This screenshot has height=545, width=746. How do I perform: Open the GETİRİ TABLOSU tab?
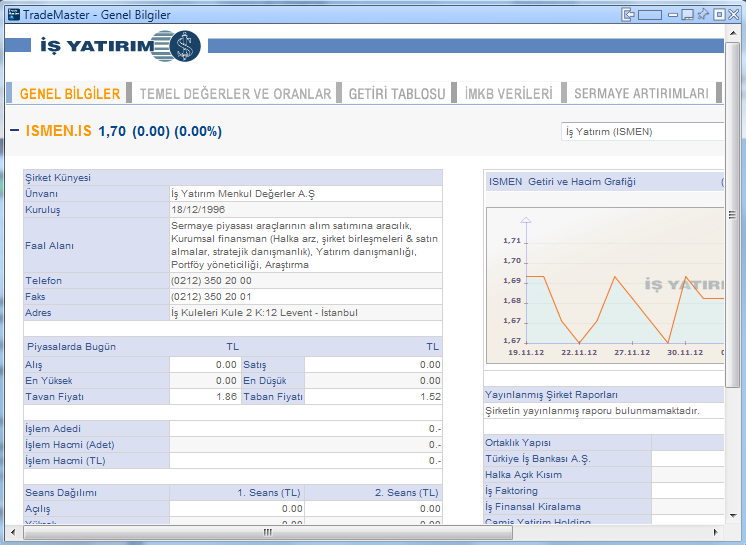point(397,94)
